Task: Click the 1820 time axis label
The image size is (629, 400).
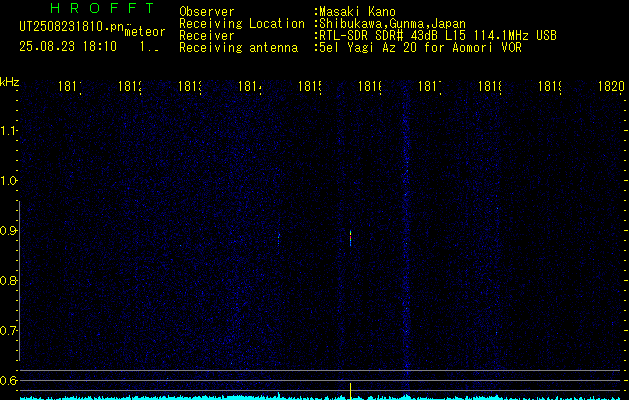Action: 611,86
